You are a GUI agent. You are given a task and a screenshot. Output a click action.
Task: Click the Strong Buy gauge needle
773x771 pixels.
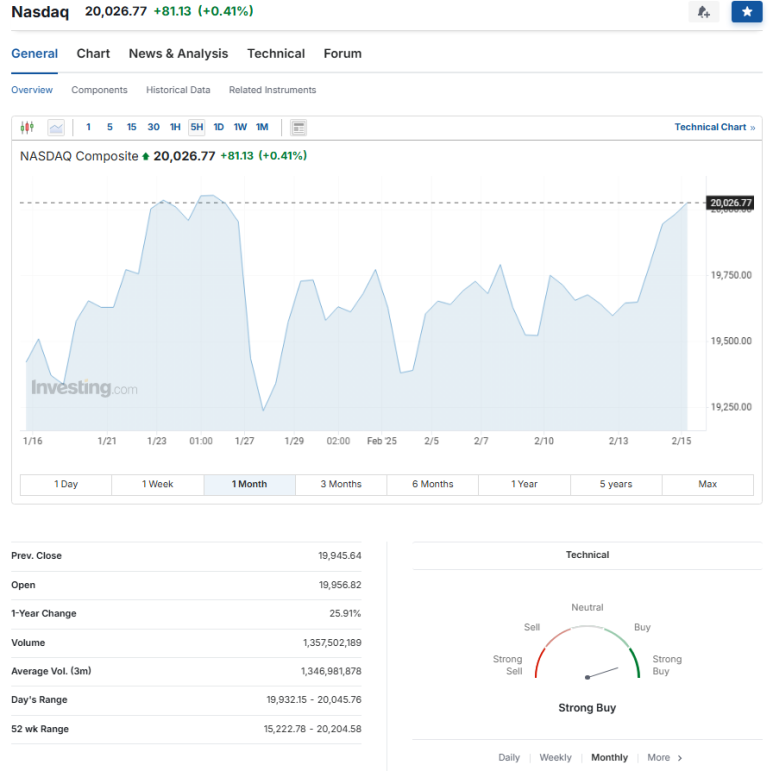tap(601, 673)
